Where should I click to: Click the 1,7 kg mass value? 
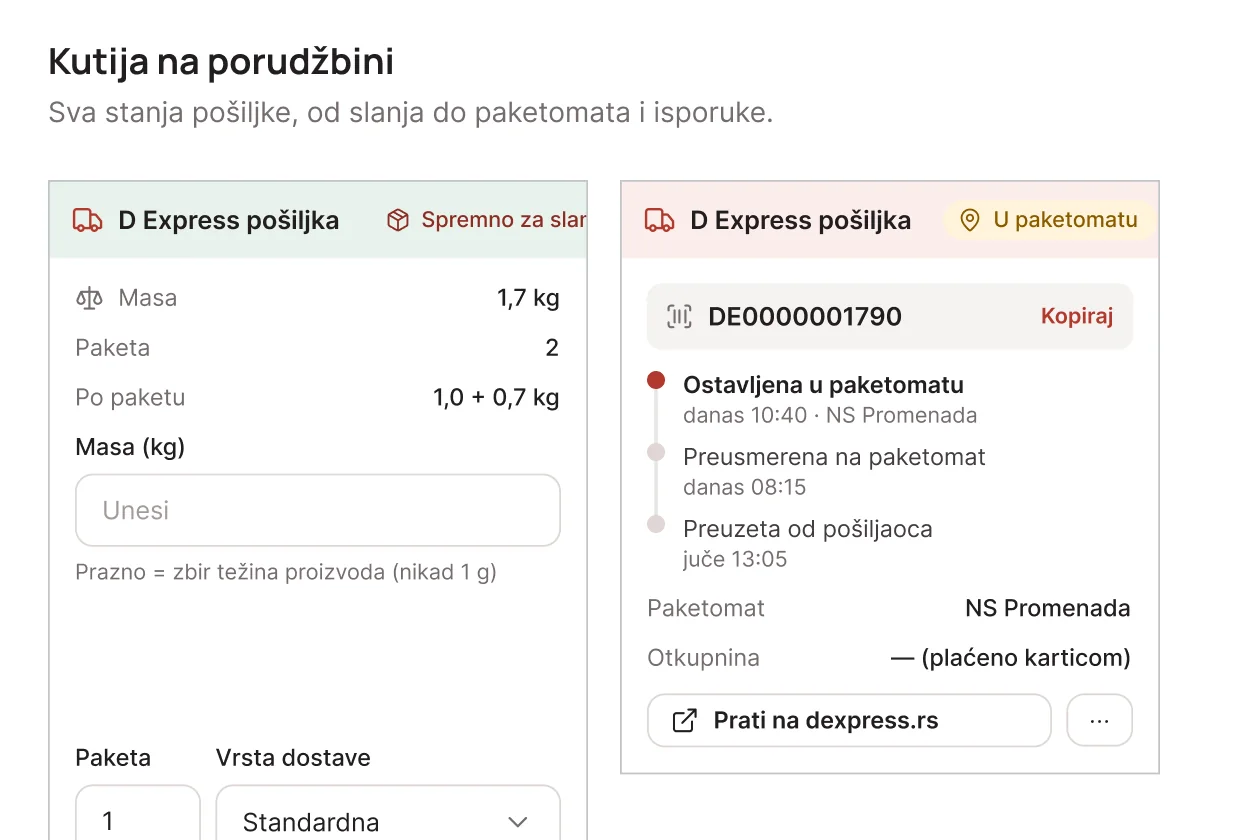528,298
